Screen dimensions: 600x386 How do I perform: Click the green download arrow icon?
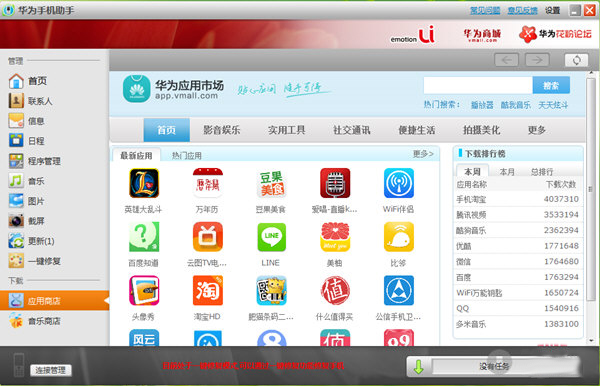(x=419, y=366)
